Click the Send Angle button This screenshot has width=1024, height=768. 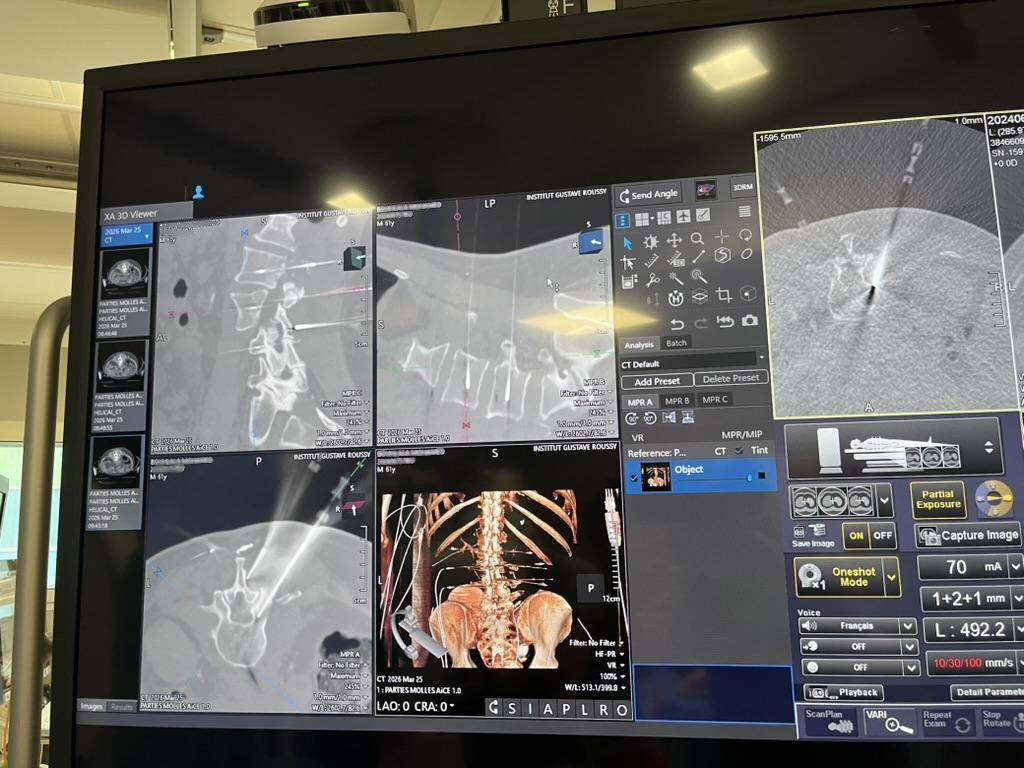pyautogui.click(x=648, y=195)
